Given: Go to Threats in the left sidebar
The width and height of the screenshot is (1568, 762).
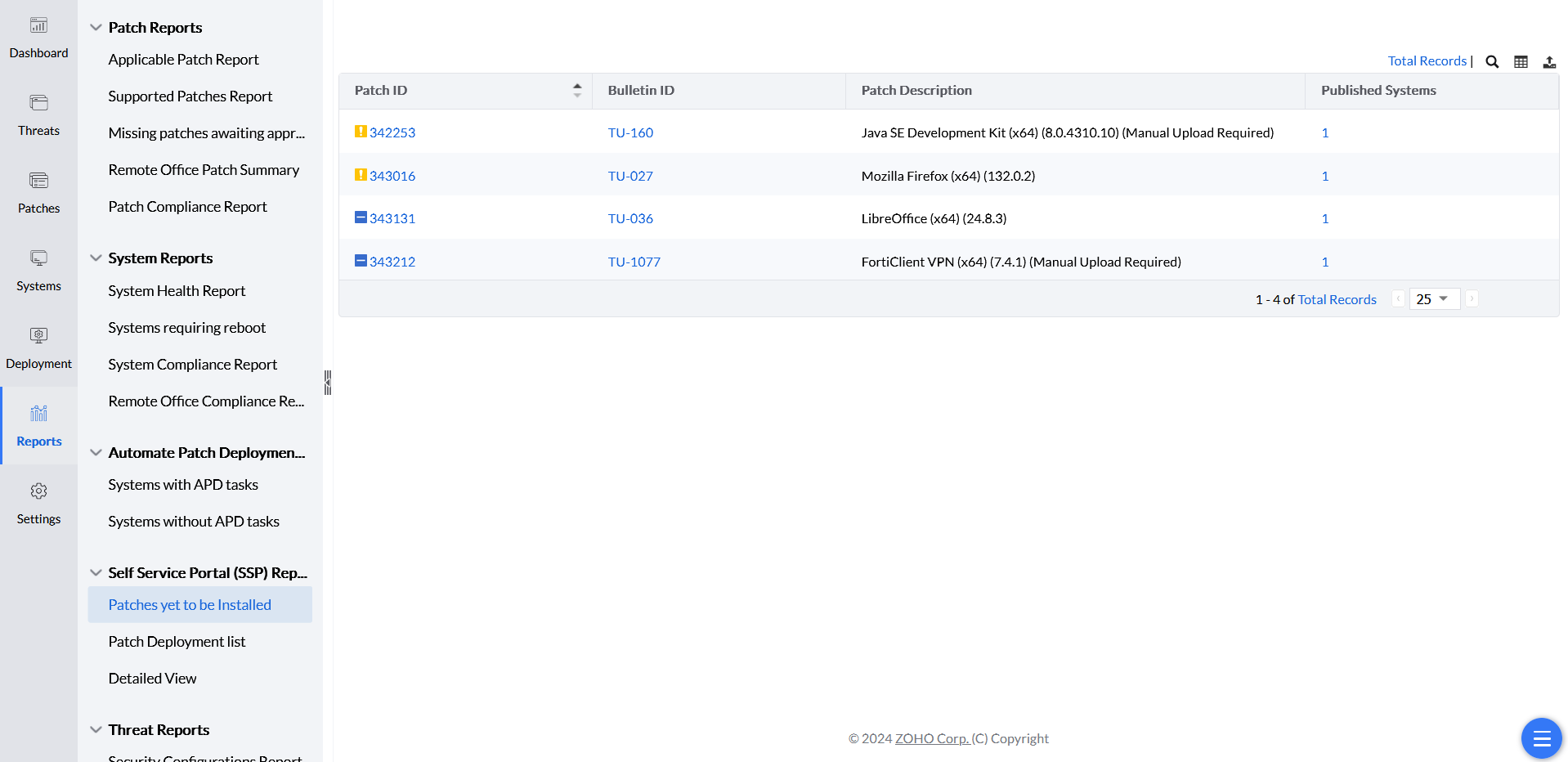Looking at the screenshot, I should [38, 116].
